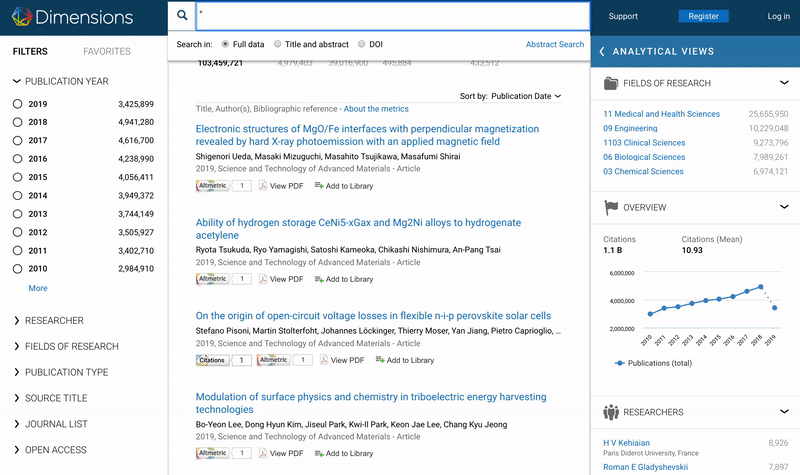Click the magnifying glass search icon
The width and height of the screenshot is (800, 475).
tap(181, 16)
